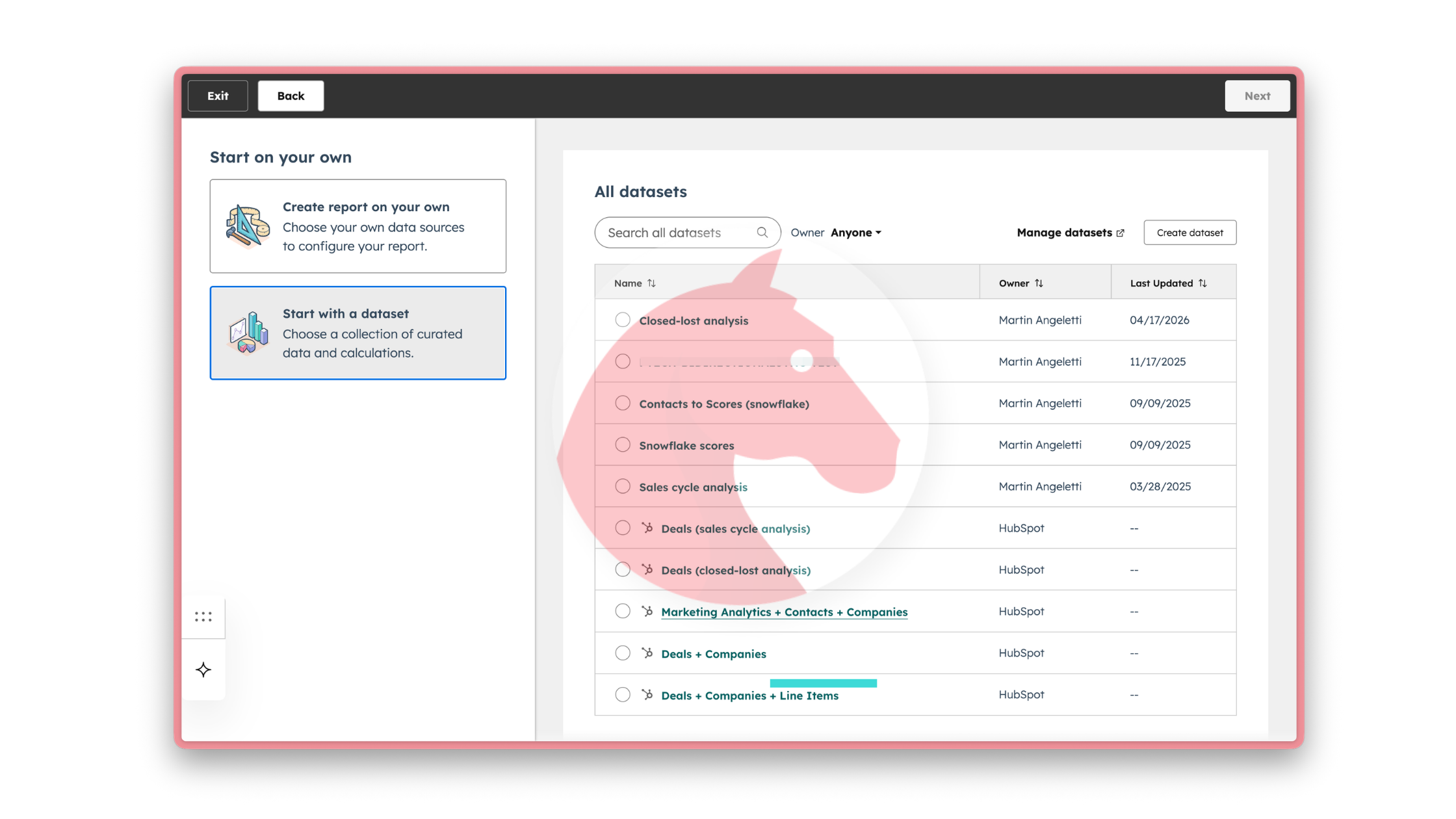Click the sprocket icon beside Deals (closed-lost analysis)
Image resolution: width=1456 pixels, height=819 pixels.
point(647,569)
